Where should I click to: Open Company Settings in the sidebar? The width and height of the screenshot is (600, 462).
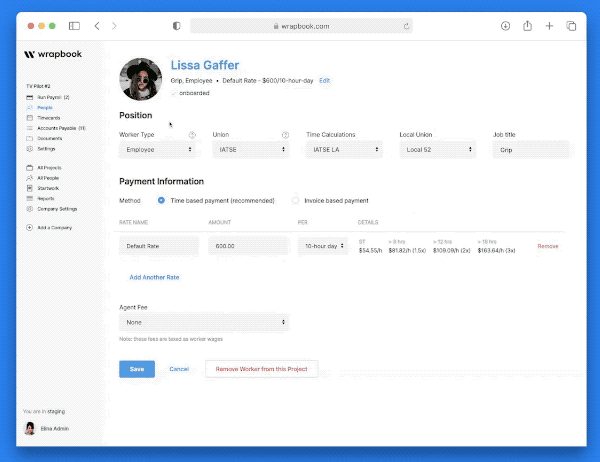coord(57,209)
